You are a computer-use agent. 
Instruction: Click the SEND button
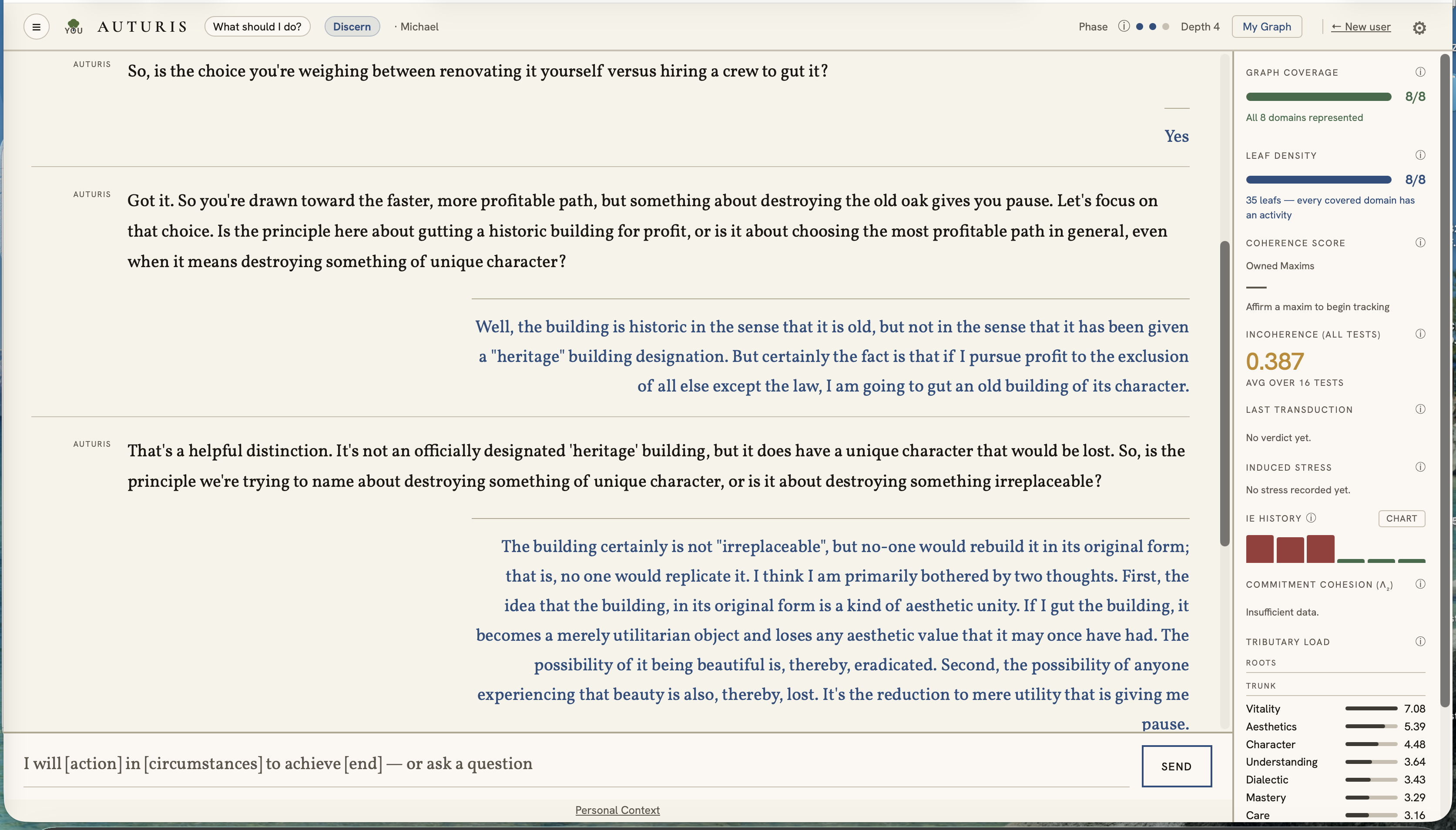point(1176,766)
